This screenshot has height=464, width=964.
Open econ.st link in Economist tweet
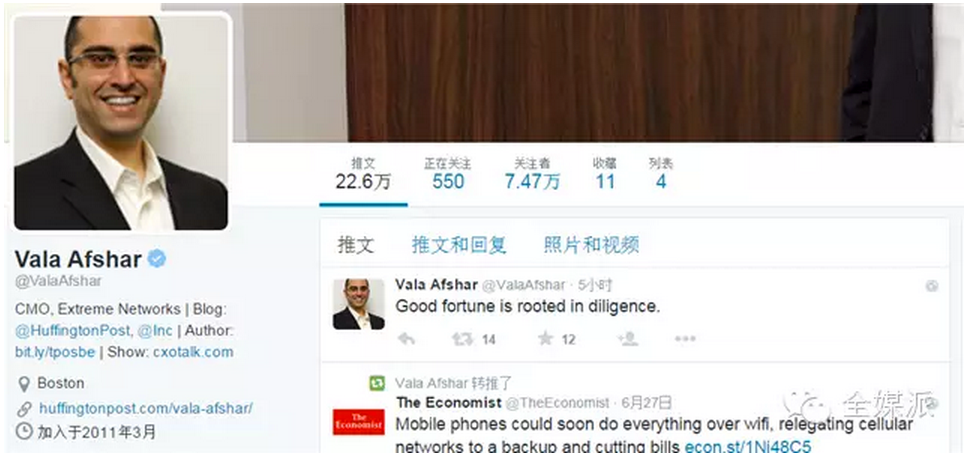tap(748, 447)
